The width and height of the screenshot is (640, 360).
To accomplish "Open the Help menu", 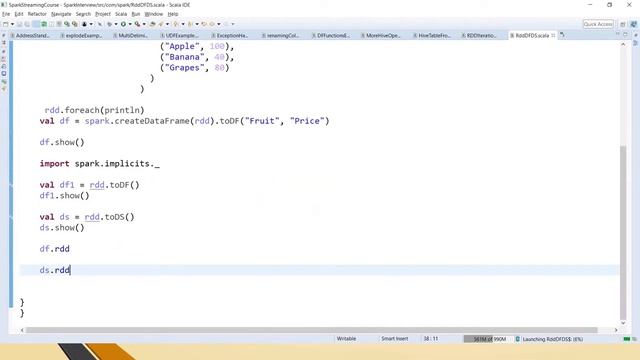I will [173, 14].
